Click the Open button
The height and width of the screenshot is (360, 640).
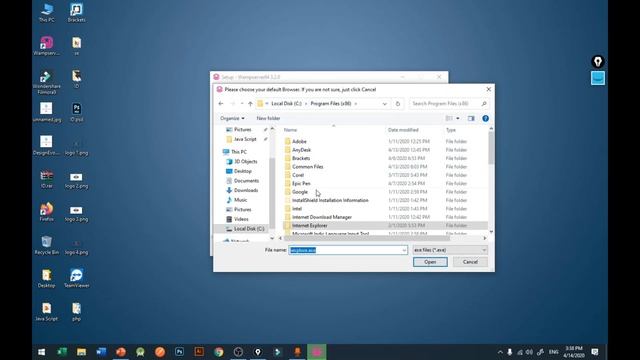(430, 262)
